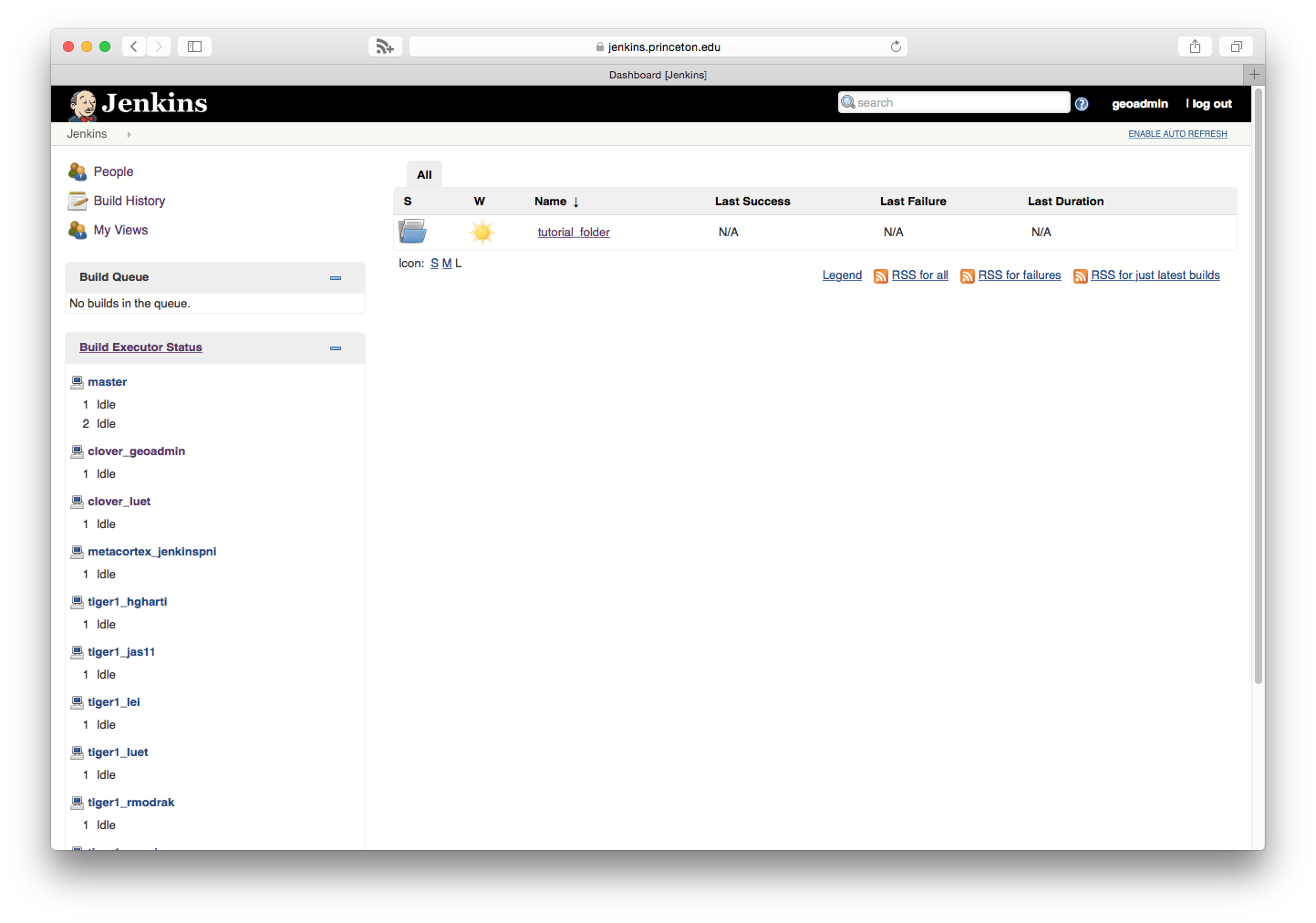Click RSS icon for just latest builds

1080,276
